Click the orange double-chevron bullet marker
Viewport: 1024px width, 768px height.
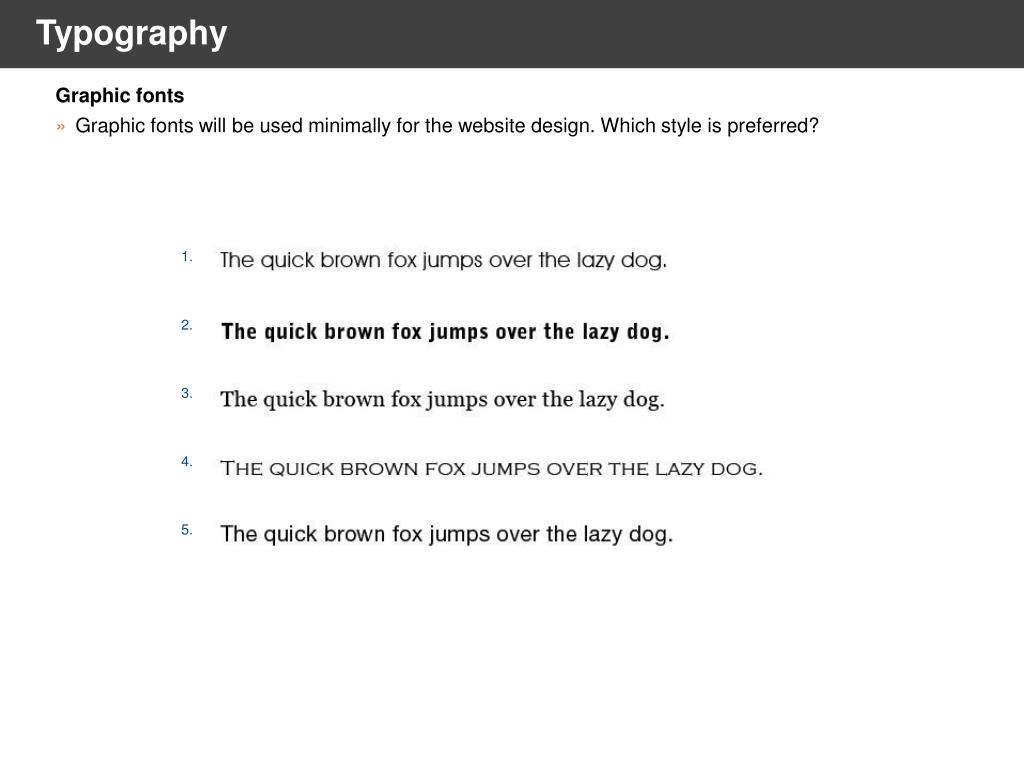(61, 126)
